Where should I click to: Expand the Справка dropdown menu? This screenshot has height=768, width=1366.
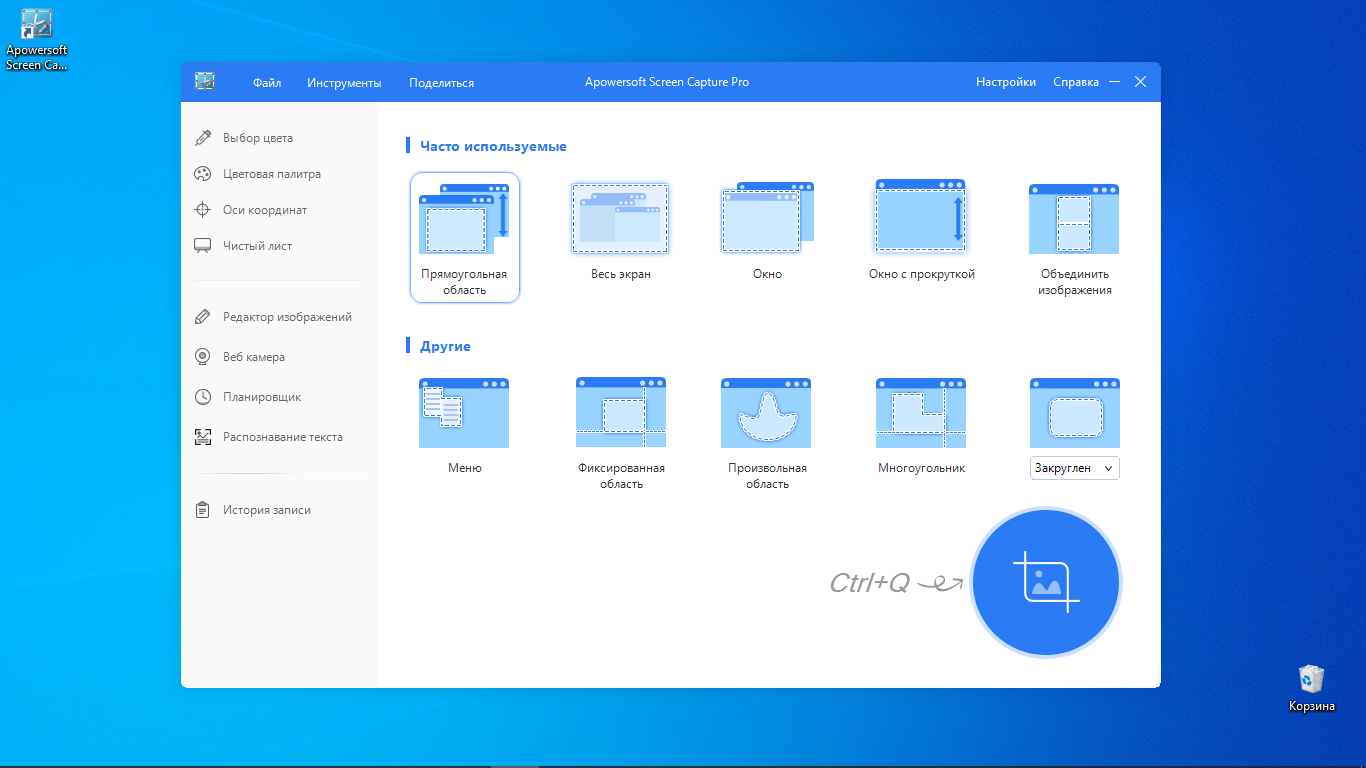pos(1076,82)
